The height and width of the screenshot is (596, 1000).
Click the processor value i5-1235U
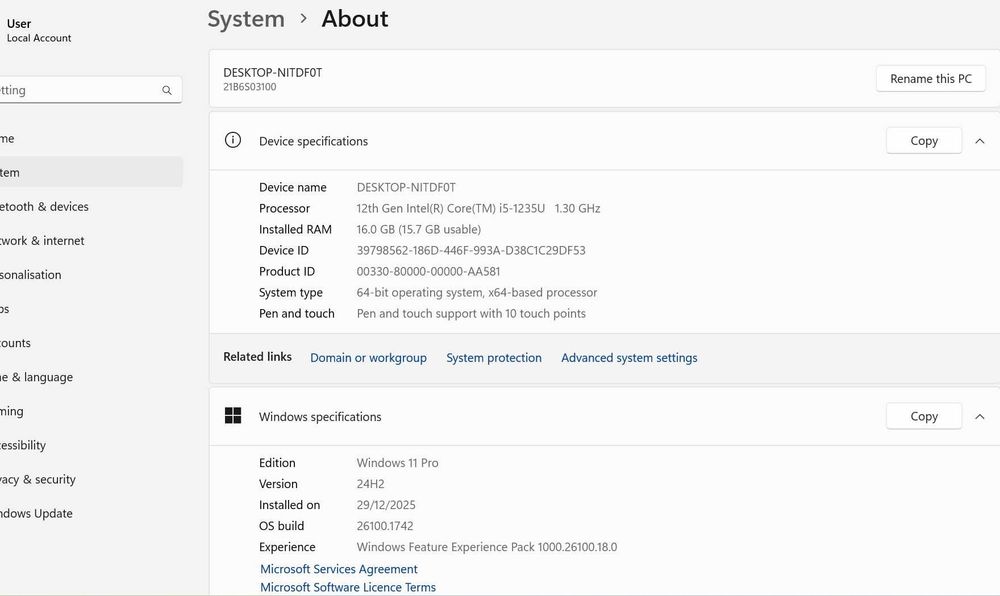pyautogui.click(x=478, y=208)
